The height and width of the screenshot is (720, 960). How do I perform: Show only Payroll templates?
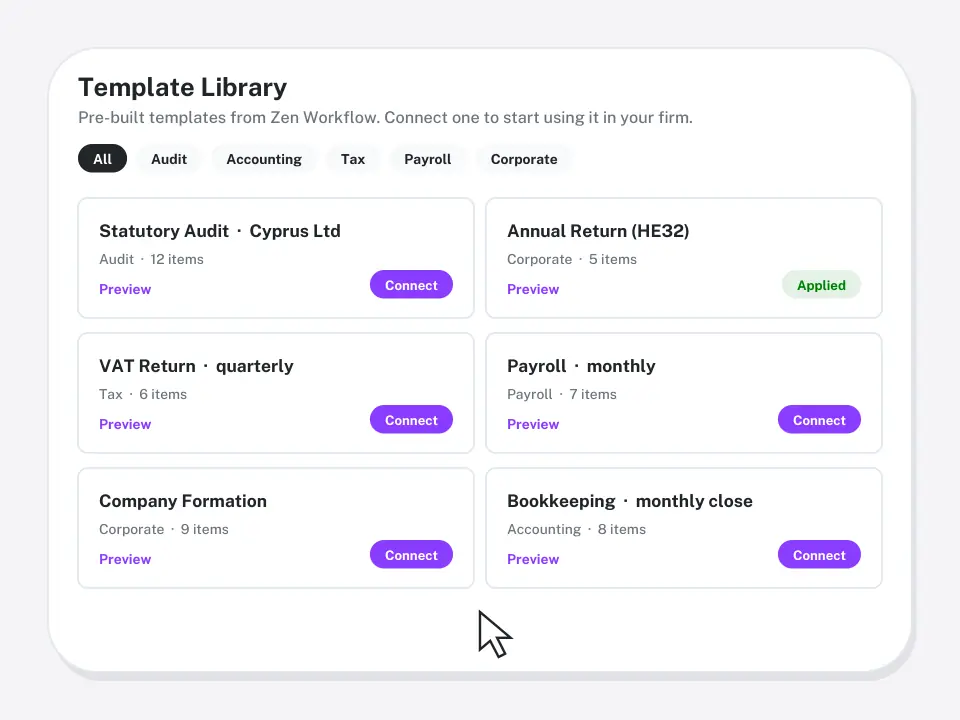427,159
